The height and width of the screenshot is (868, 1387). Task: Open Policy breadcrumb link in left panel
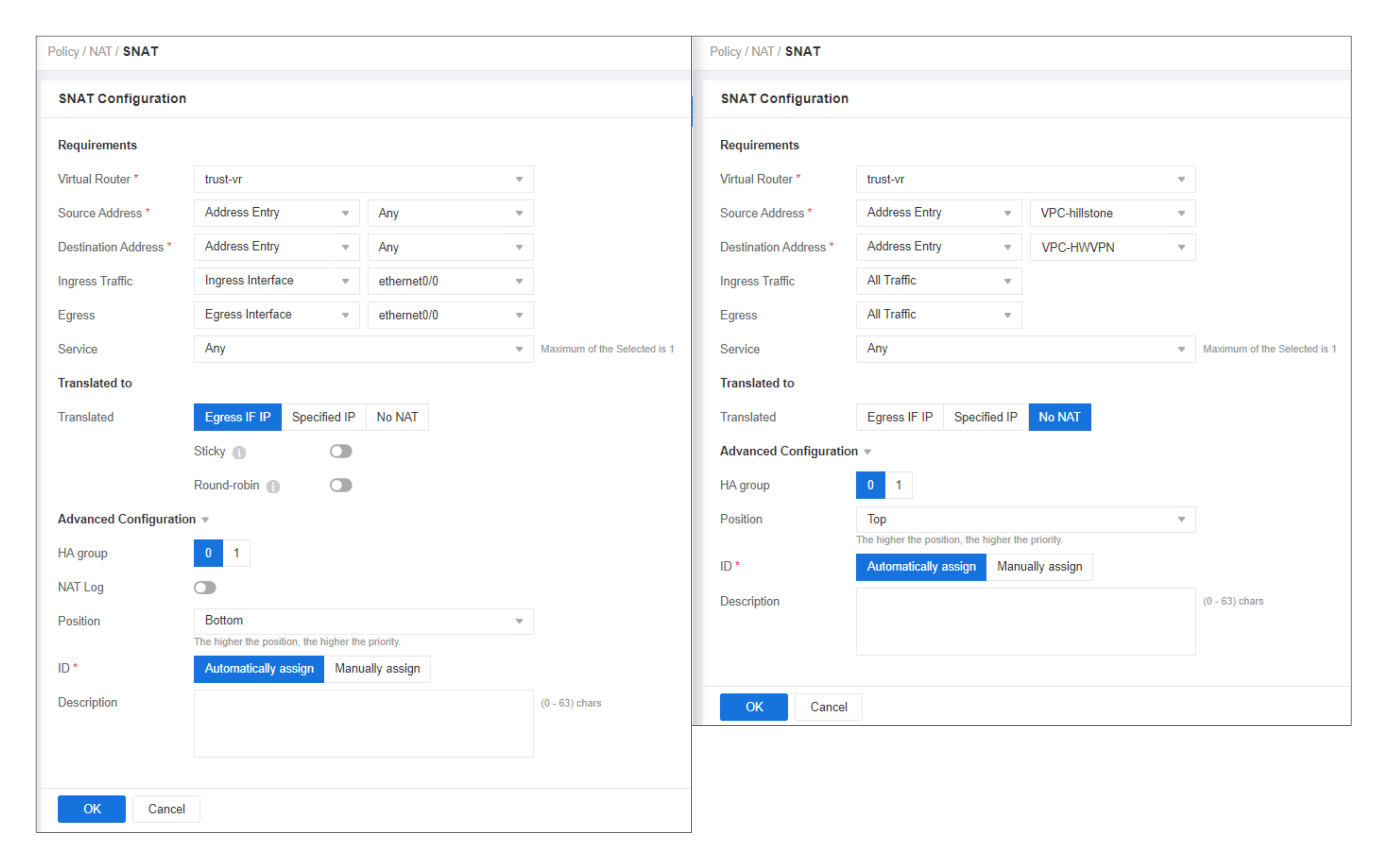(63, 52)
